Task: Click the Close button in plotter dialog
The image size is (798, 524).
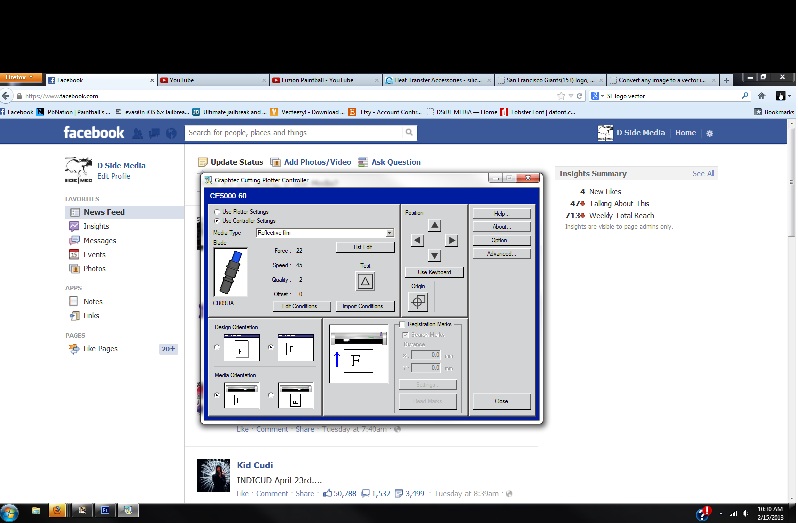Action: tap(502, 401)
